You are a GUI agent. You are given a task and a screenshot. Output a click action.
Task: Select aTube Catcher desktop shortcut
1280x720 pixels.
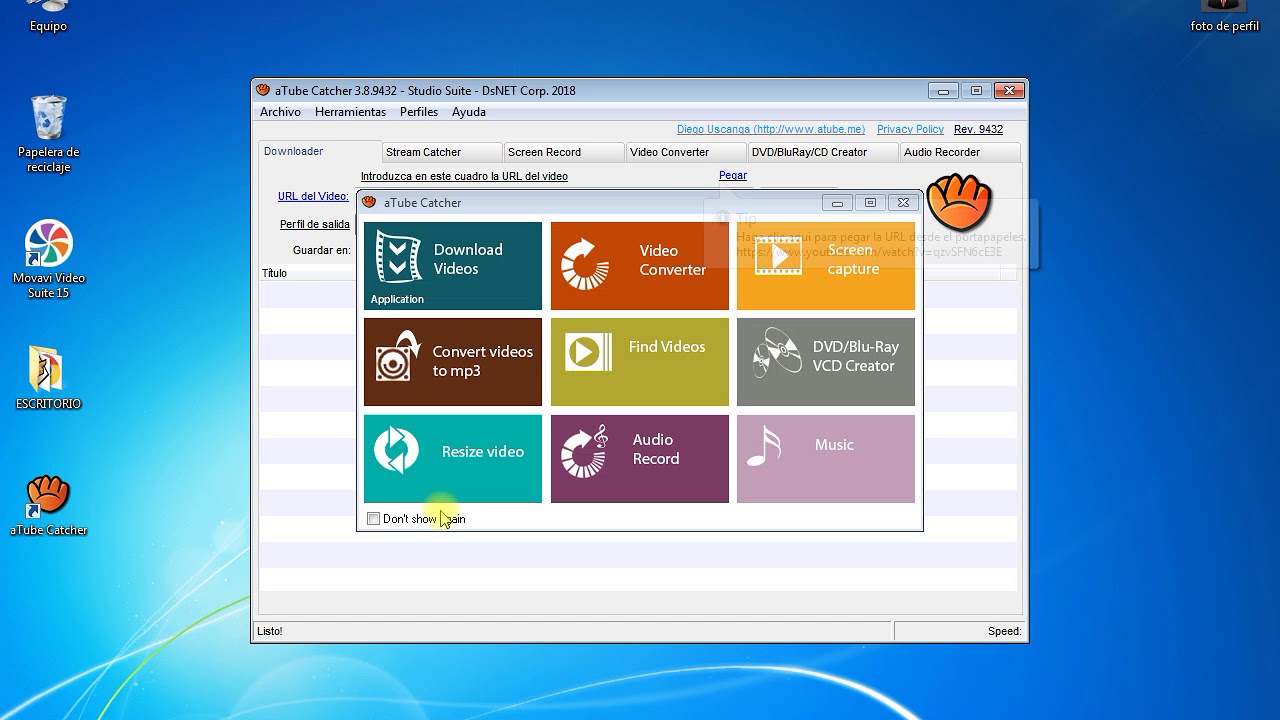[x=48, y=505]
